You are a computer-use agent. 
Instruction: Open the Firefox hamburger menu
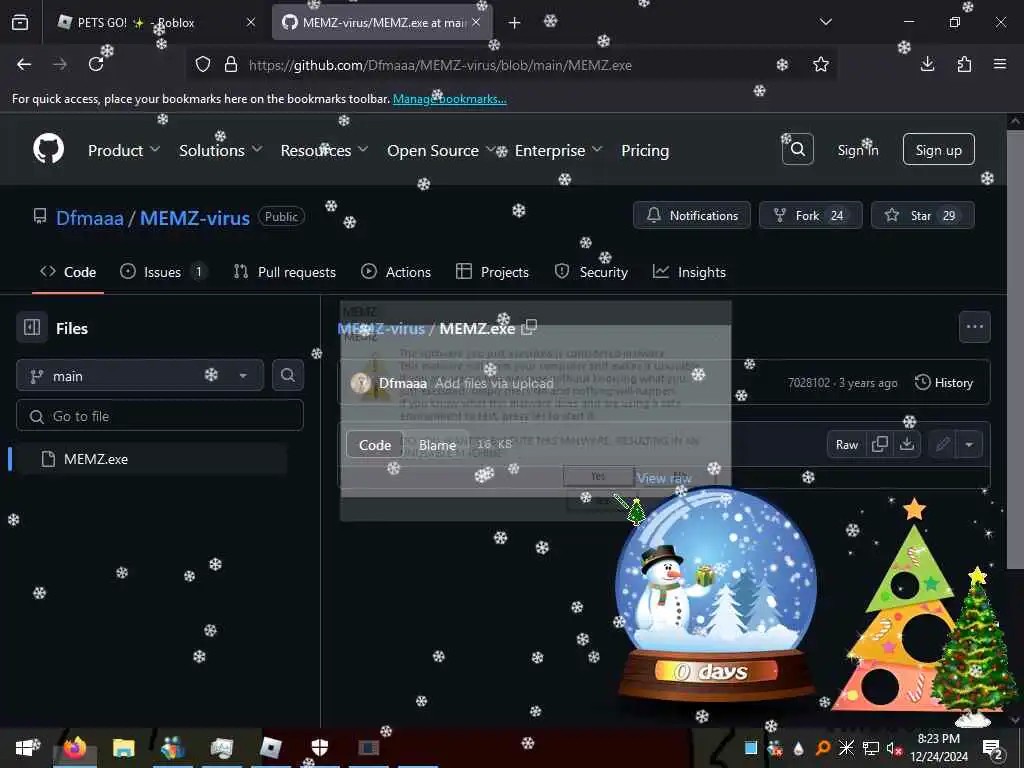tap(1000, 64)
